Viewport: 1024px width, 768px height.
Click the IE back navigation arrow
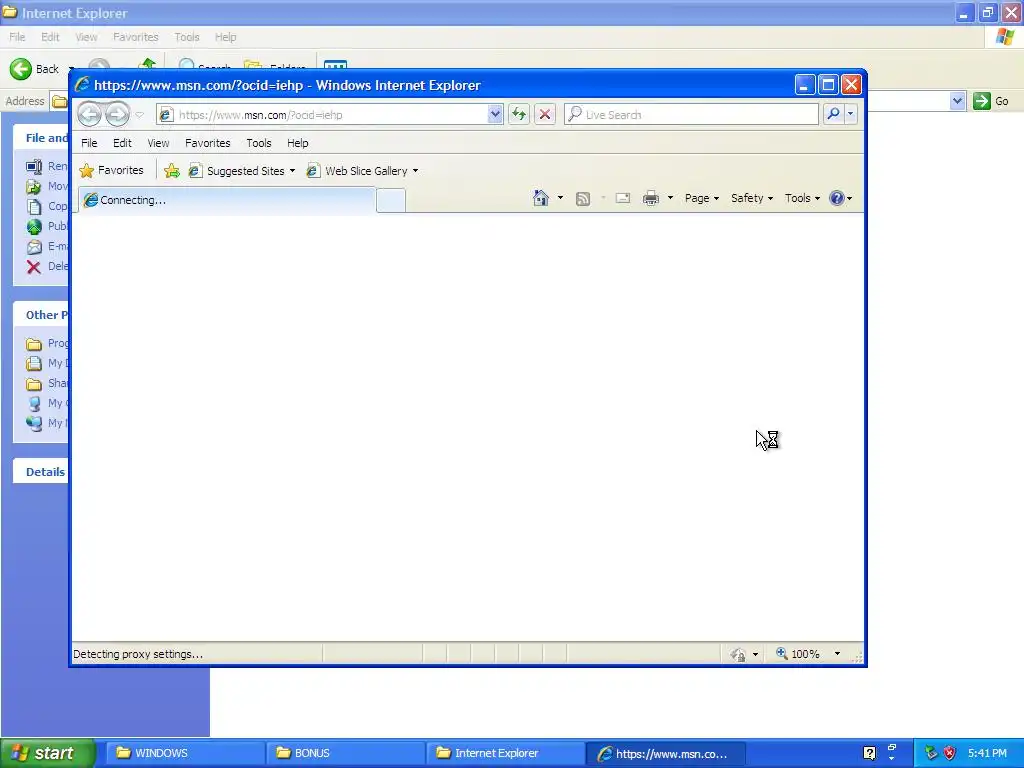click(x=89, y=114)
